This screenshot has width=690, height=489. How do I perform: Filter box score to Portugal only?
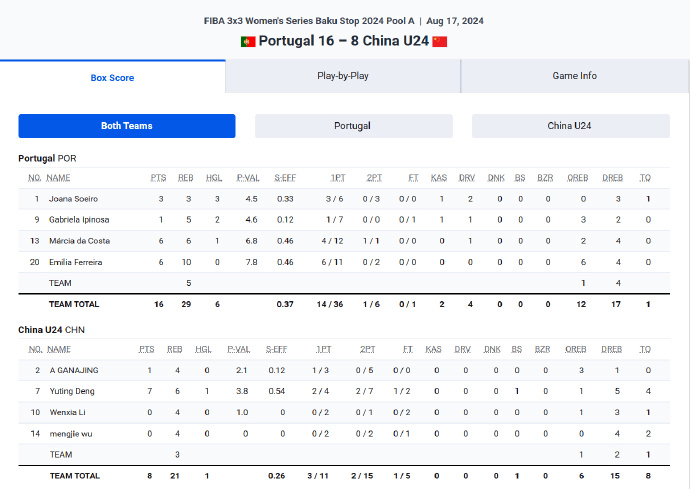[x=353, y=126]
